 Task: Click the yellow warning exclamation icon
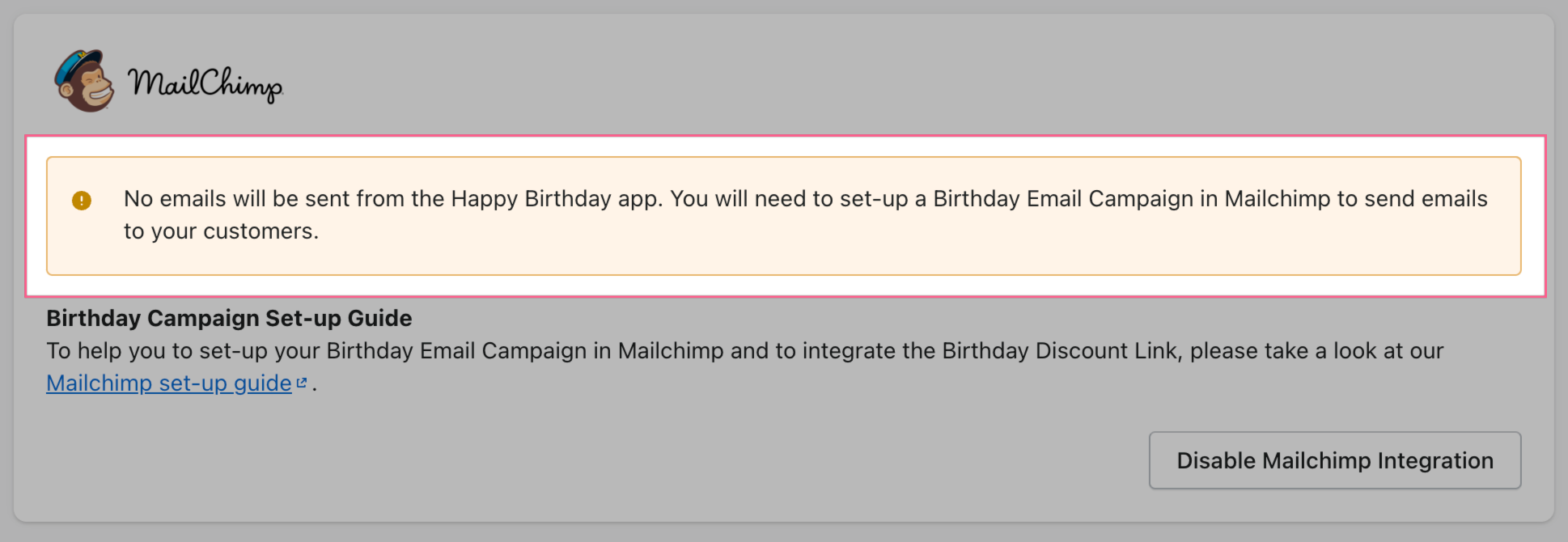82,201
